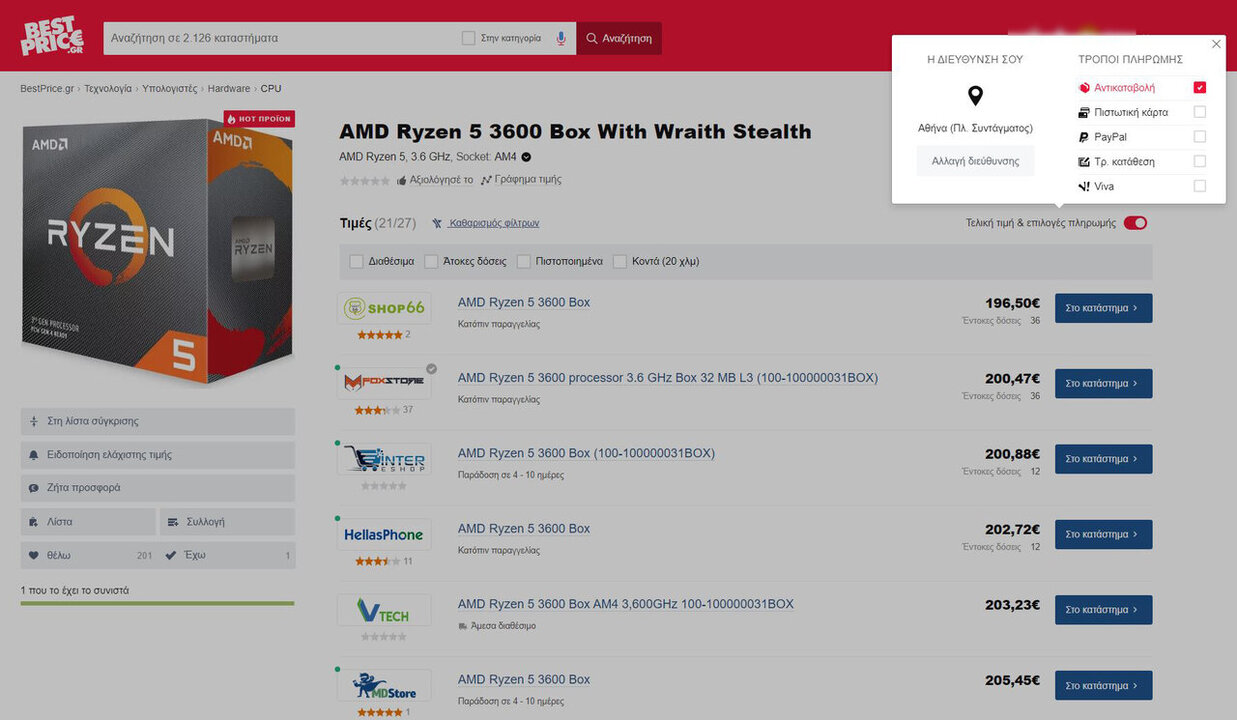Go to store for the 200,47€ offer
The height and width of the screenshot is (720, 1237).
coord(1103,383)
